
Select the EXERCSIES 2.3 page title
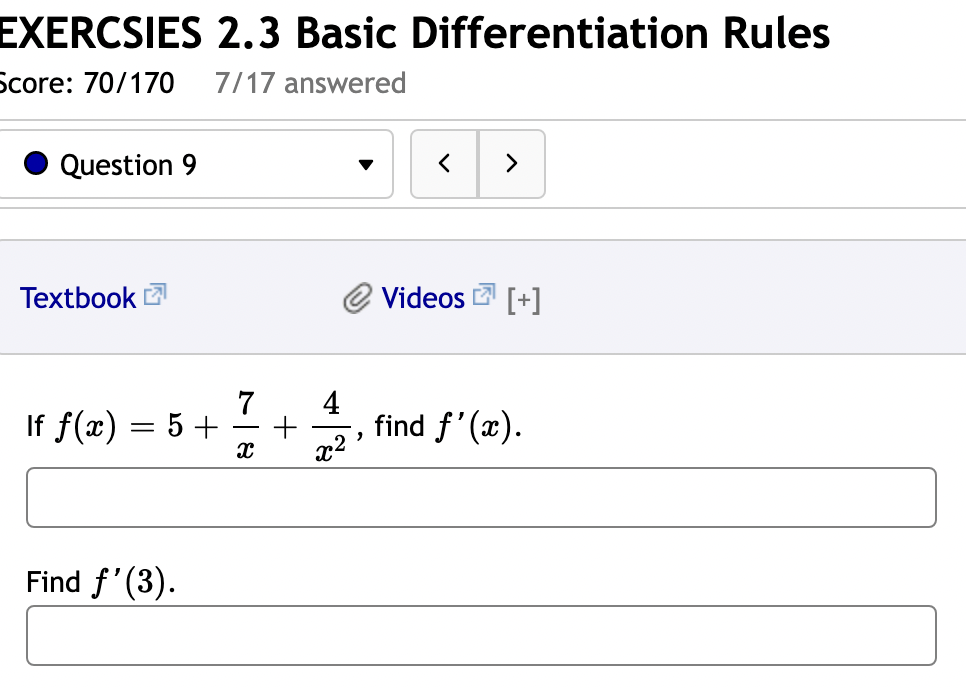(x=415, y=32)
